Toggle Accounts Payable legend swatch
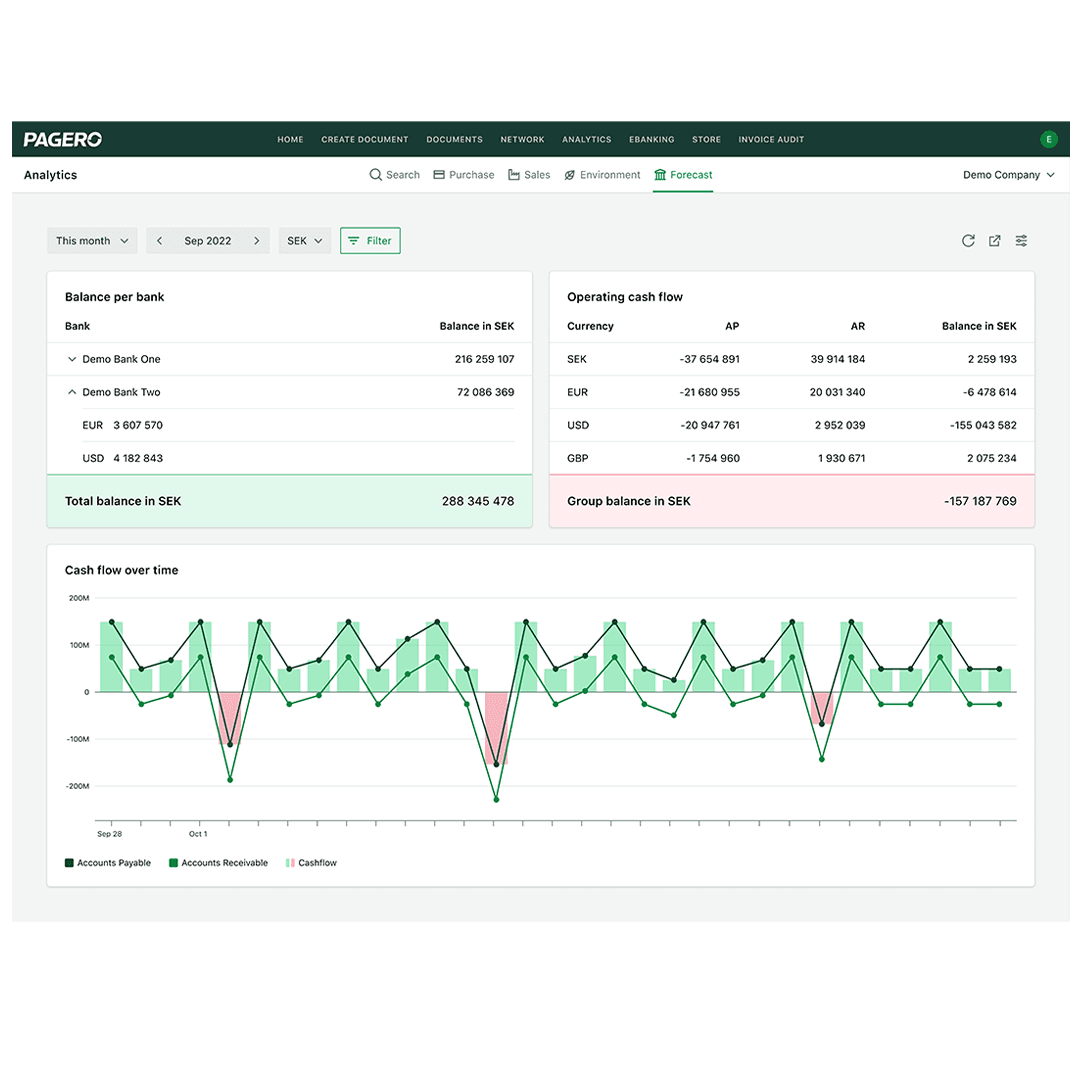 tap(69, 862)
